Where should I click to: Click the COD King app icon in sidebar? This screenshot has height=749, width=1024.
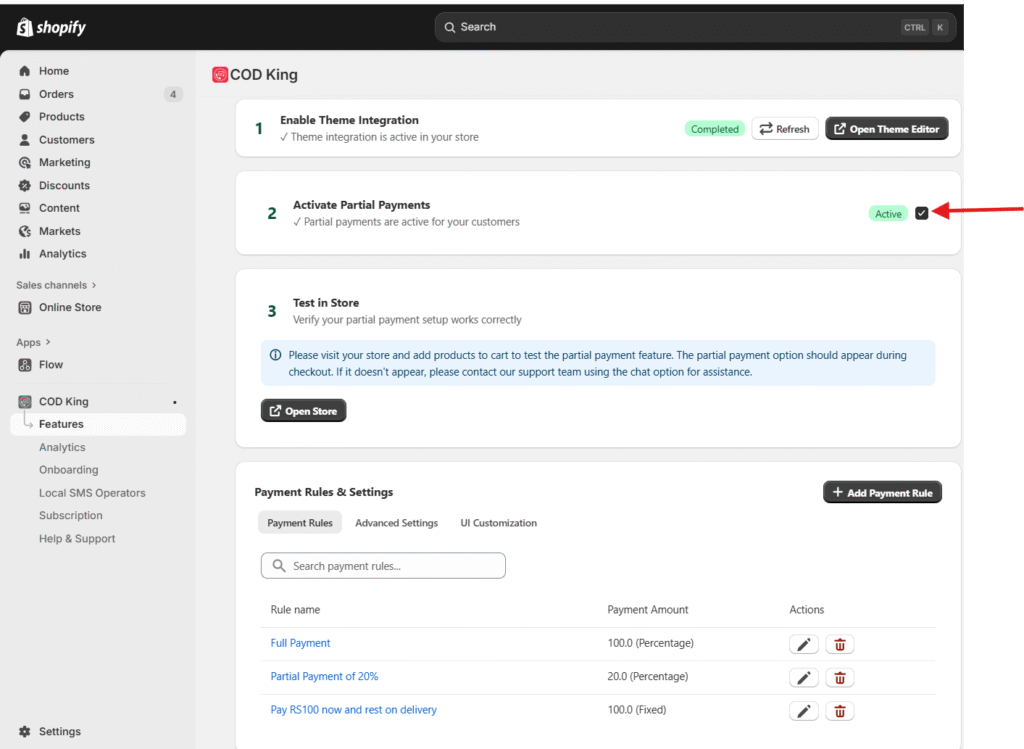[25, 402]
